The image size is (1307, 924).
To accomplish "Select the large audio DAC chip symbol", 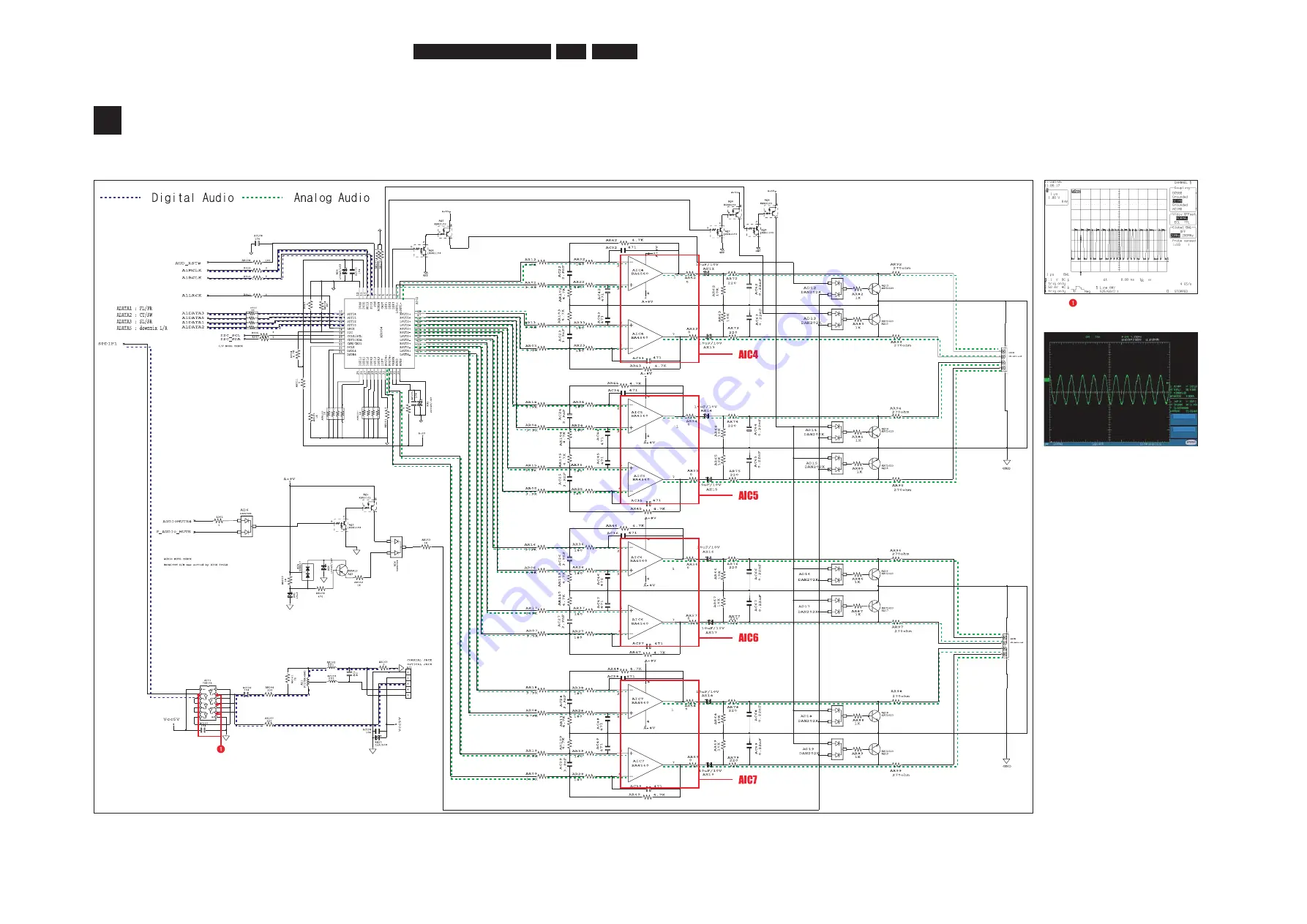I will pyautogui.click(x=380, y=334).
